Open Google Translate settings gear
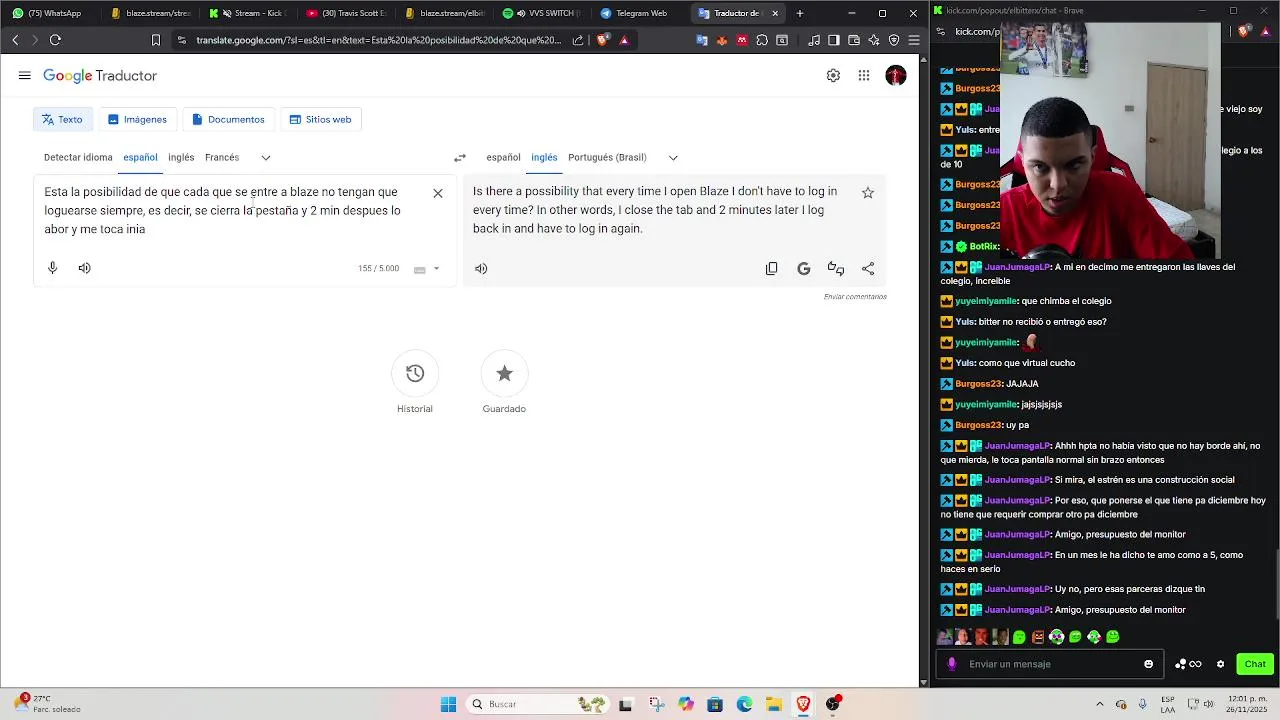1280x720 pixels. coord(833,76)
